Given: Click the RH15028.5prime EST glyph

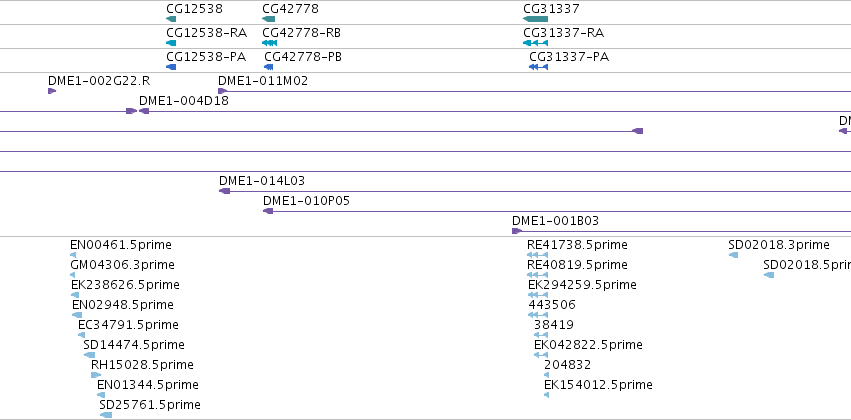Looking at the screenshot, I should [96, 375].
